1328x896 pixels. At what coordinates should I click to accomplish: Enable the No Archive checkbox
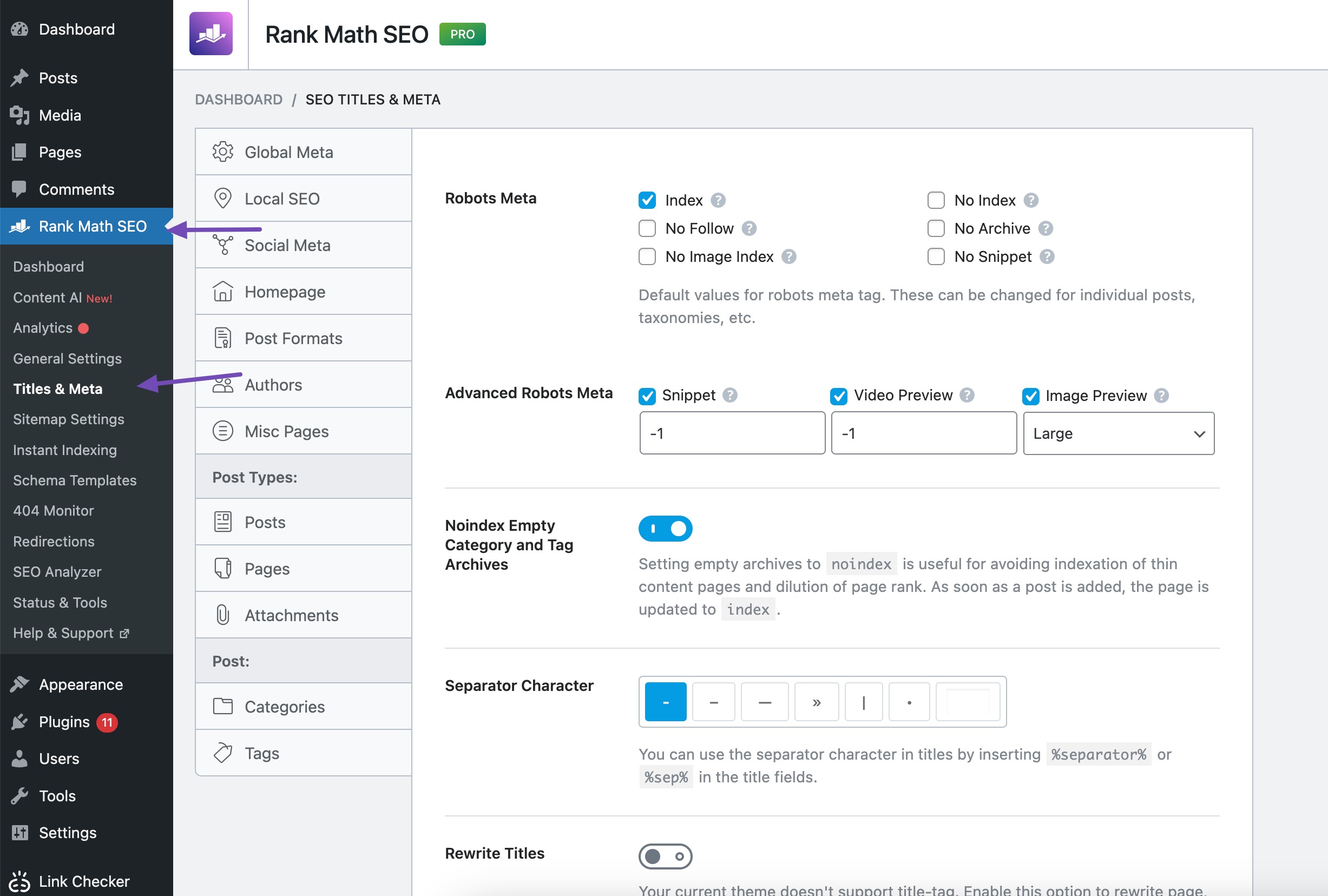coord(936,228)
